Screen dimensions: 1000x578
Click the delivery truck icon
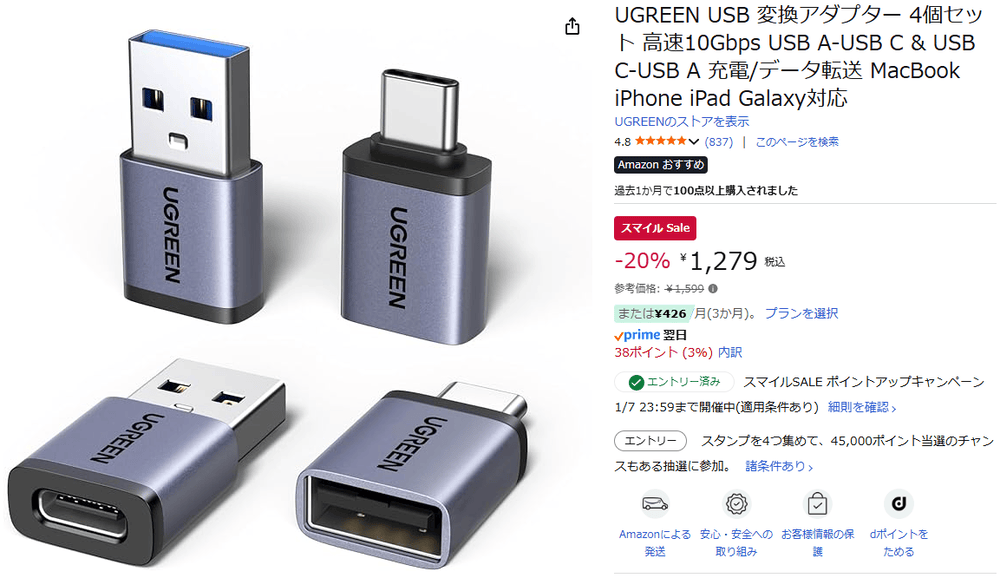click(x=655, y=504)
